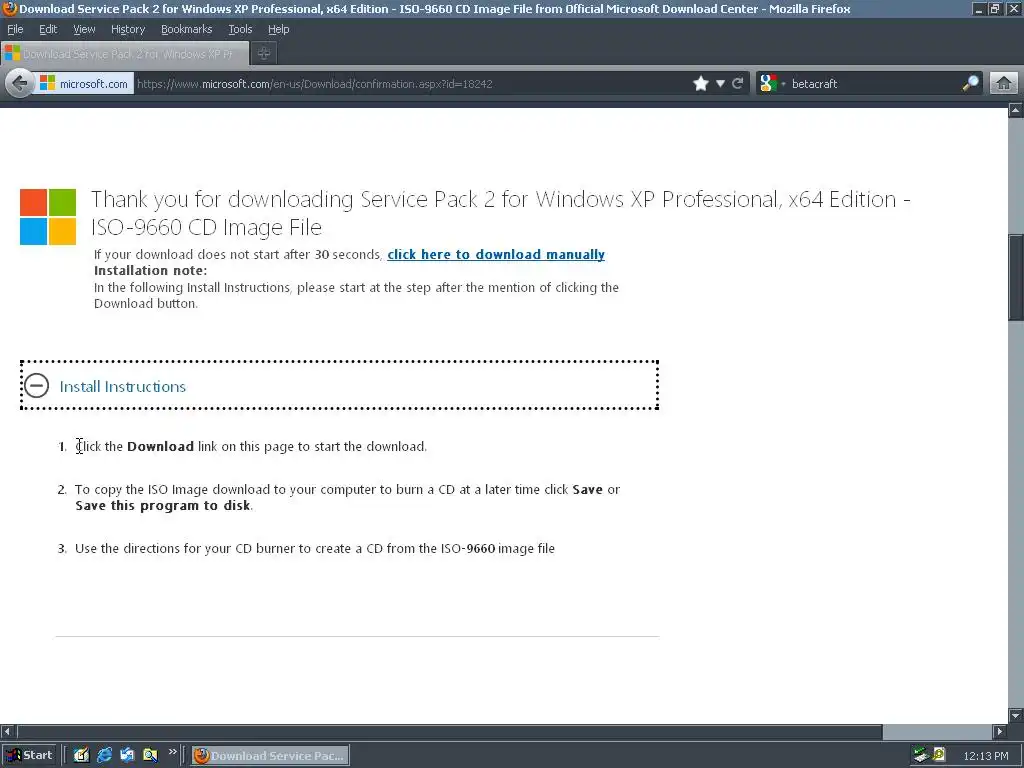Go to the Firefox home page icon
The height and width of the screenshot is (768, 1024).
(x=1004, y=84)
